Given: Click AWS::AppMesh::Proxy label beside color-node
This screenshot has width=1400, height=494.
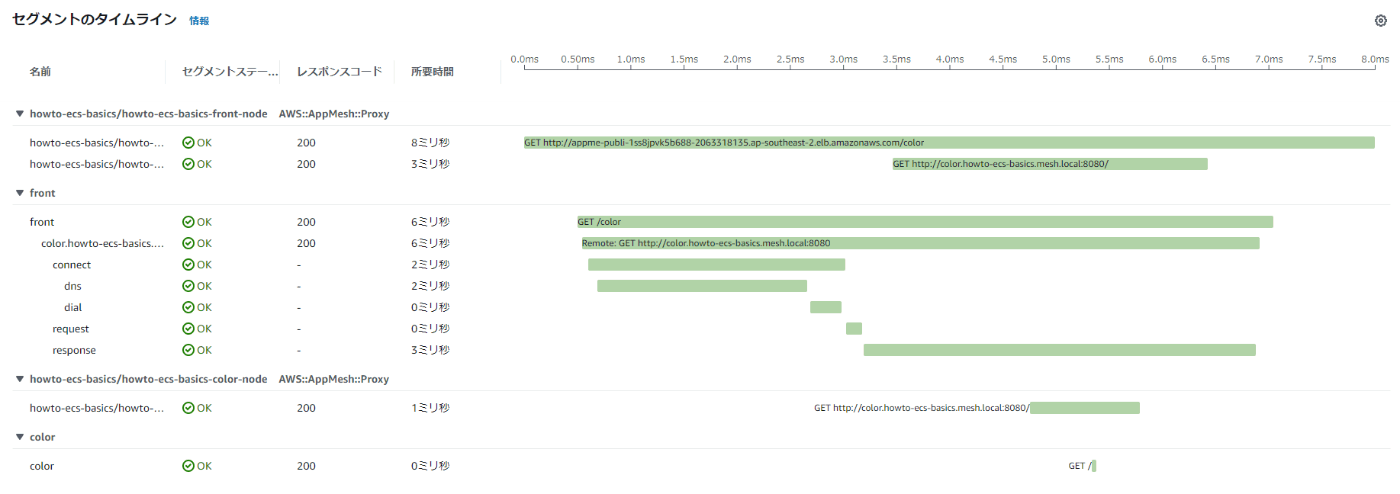Looking at the screenshot, I should coord(333,380).
